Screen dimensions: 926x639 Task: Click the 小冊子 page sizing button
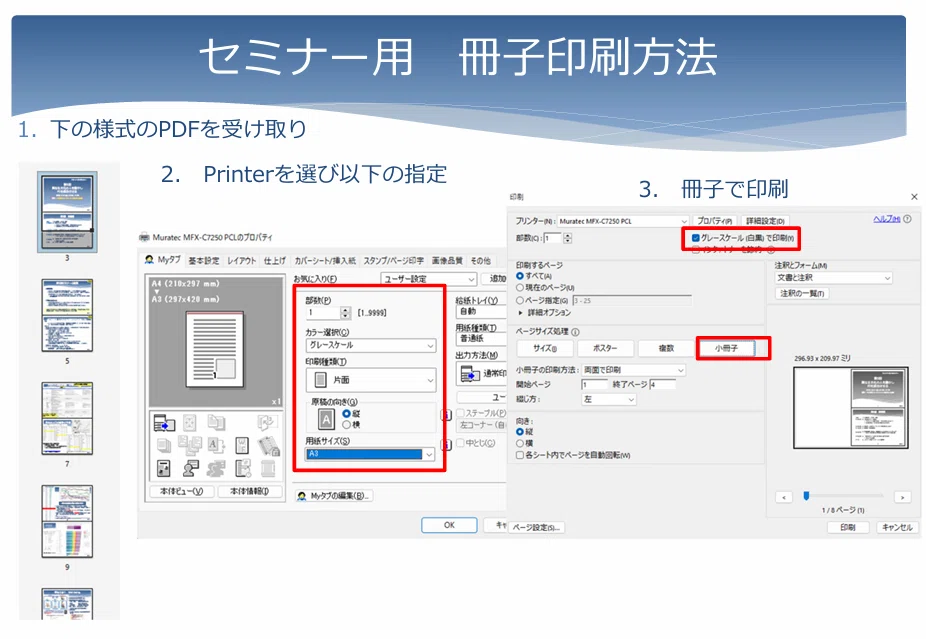tap(726, 348)
